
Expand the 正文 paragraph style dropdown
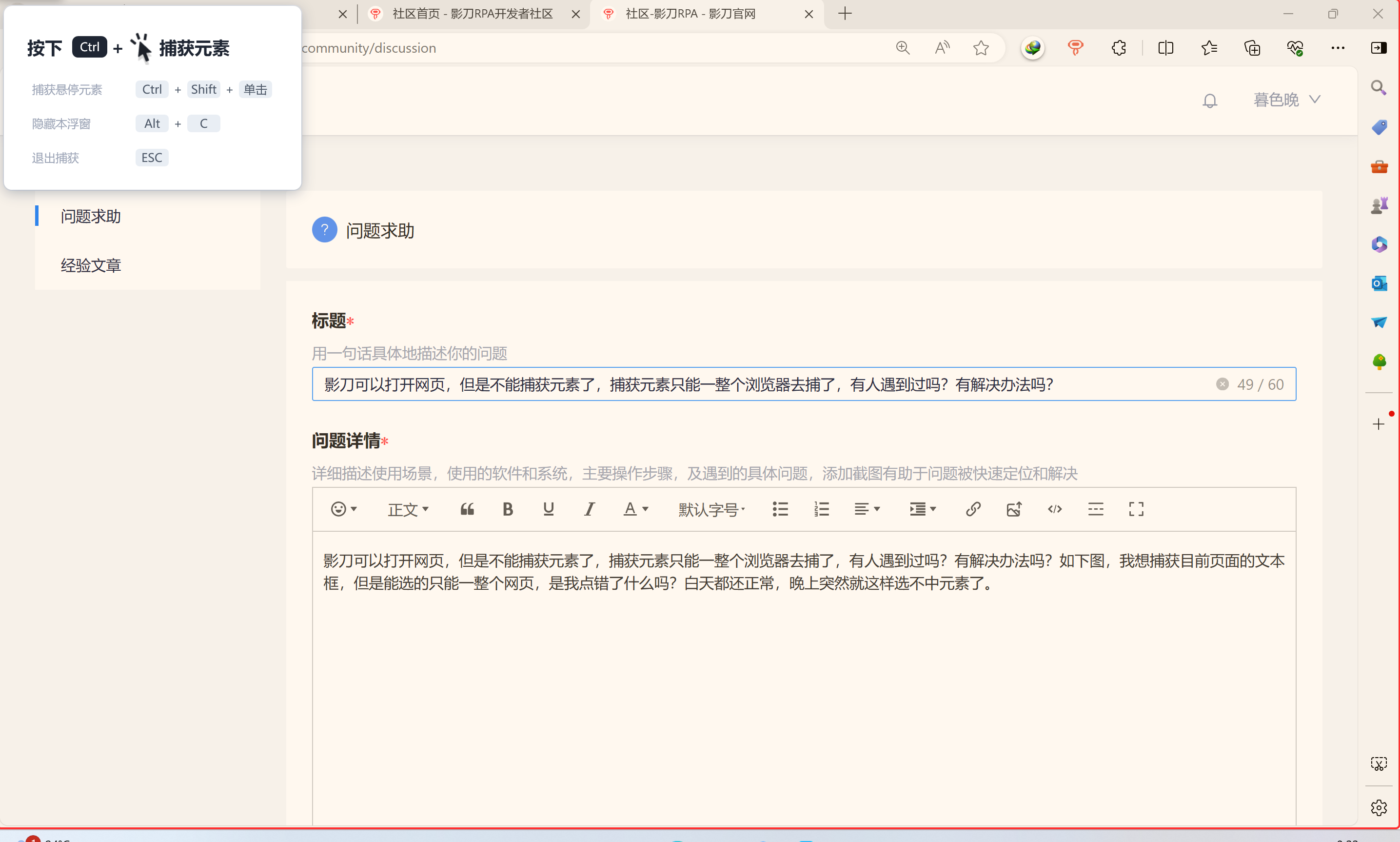(x=408, y=509)
